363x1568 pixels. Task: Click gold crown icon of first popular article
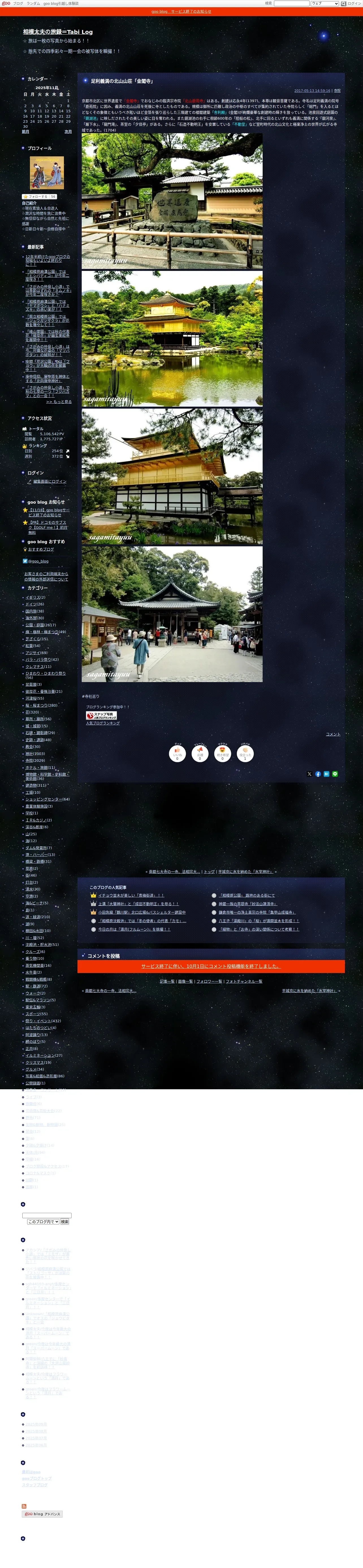(x=93, y=895)
